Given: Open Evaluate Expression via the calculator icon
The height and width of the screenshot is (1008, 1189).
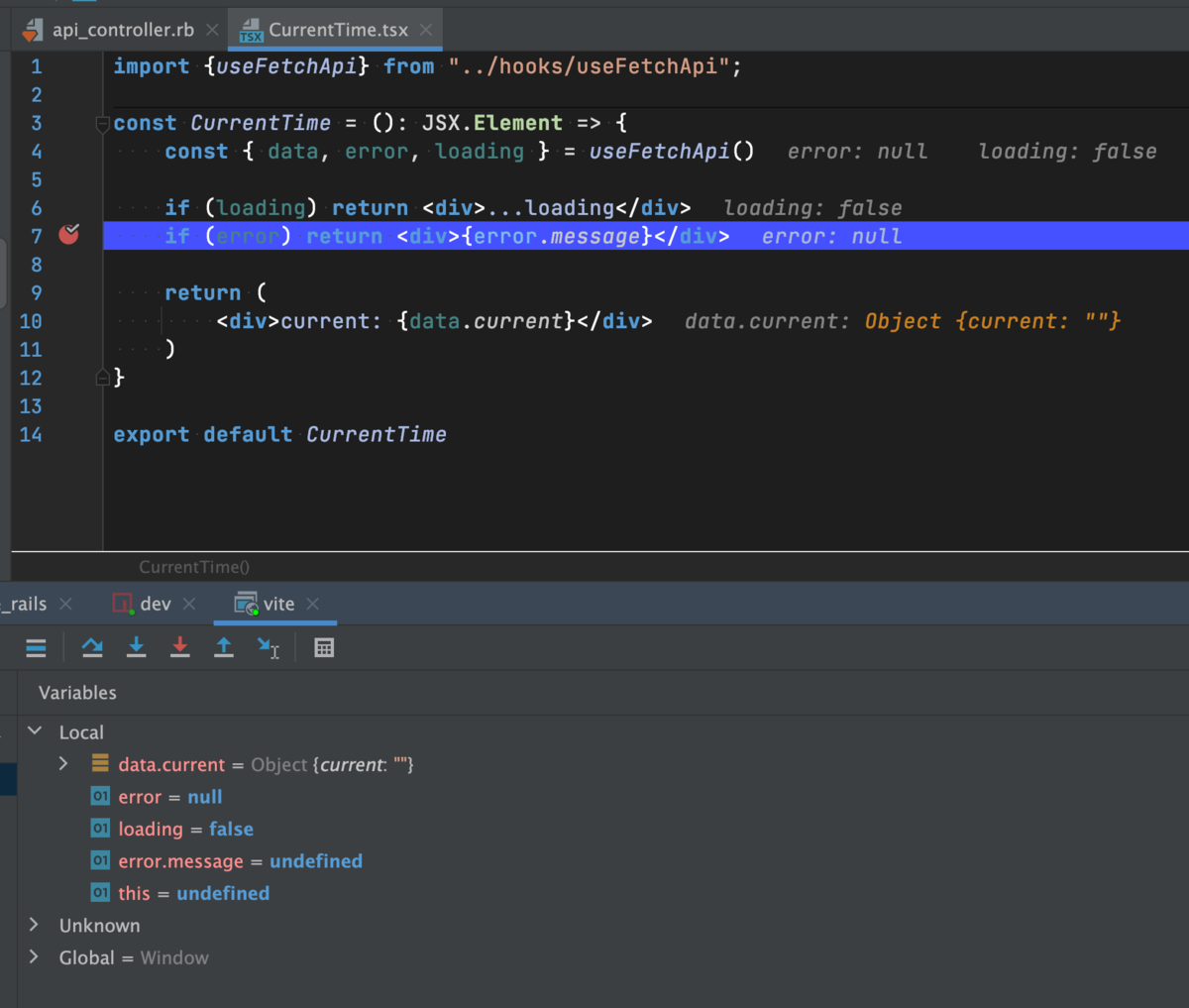Looking at the screenshot, I should 324,647.
